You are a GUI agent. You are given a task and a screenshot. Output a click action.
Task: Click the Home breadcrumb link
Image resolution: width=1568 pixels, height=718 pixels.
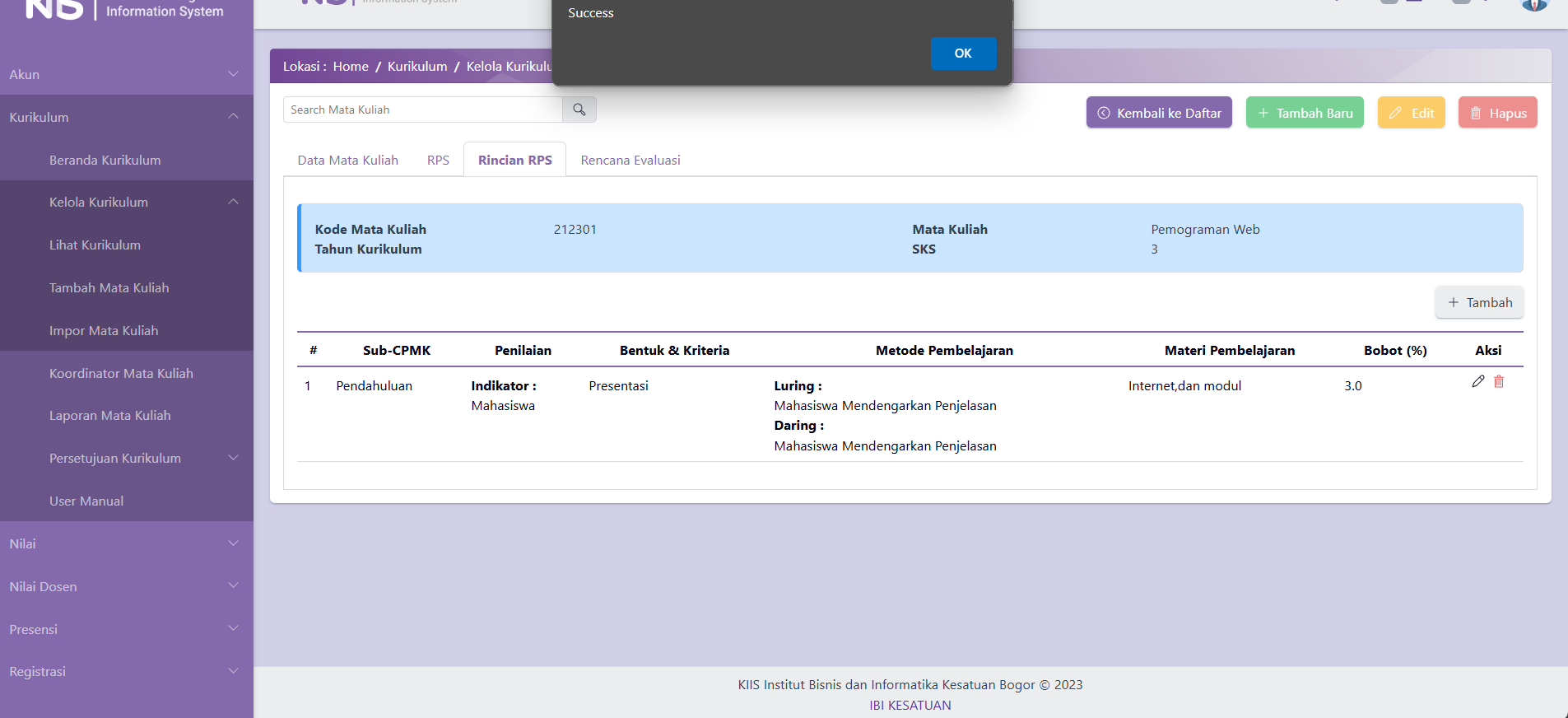point(351,66)
